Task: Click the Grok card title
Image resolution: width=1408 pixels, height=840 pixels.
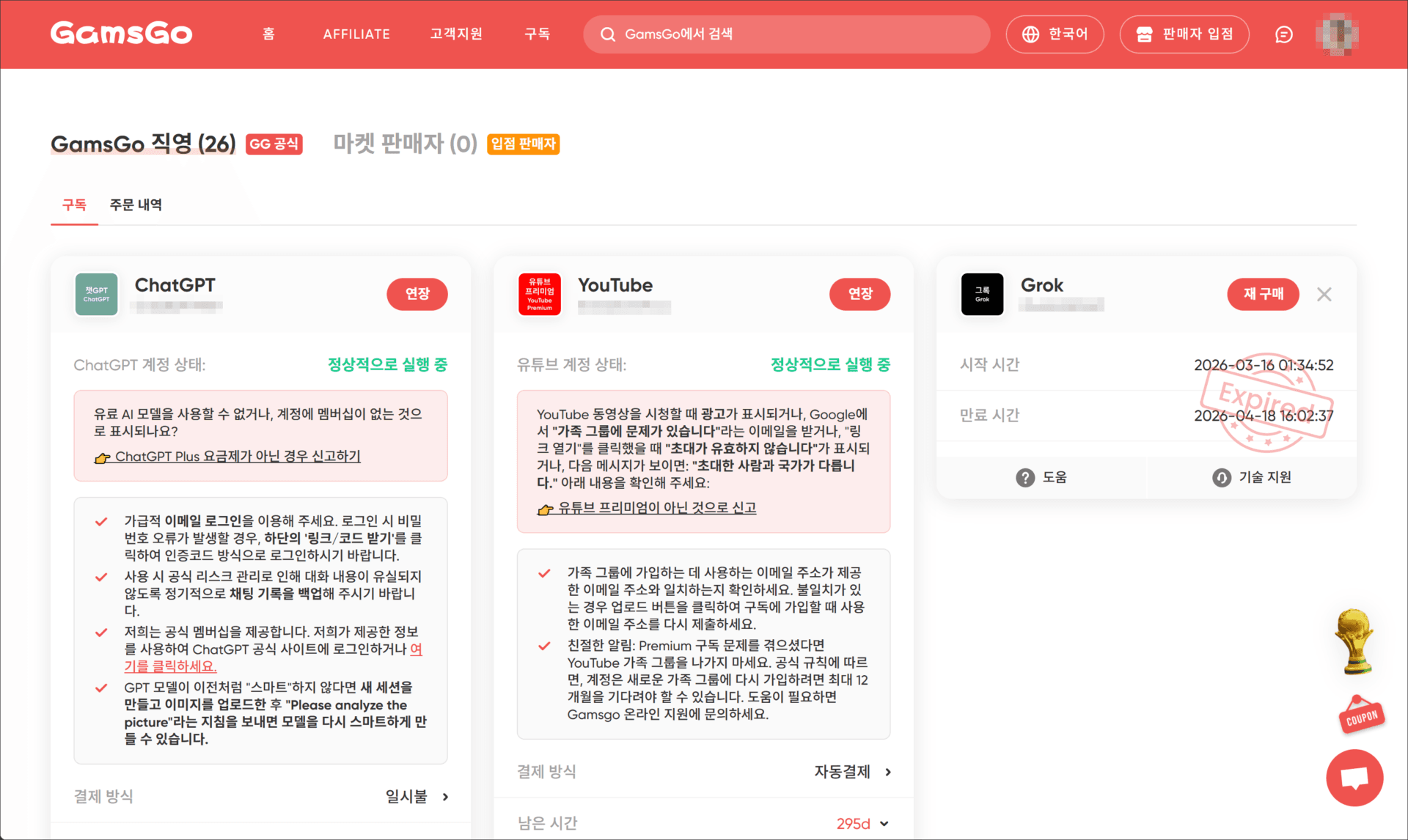Action: point(1042,285)
